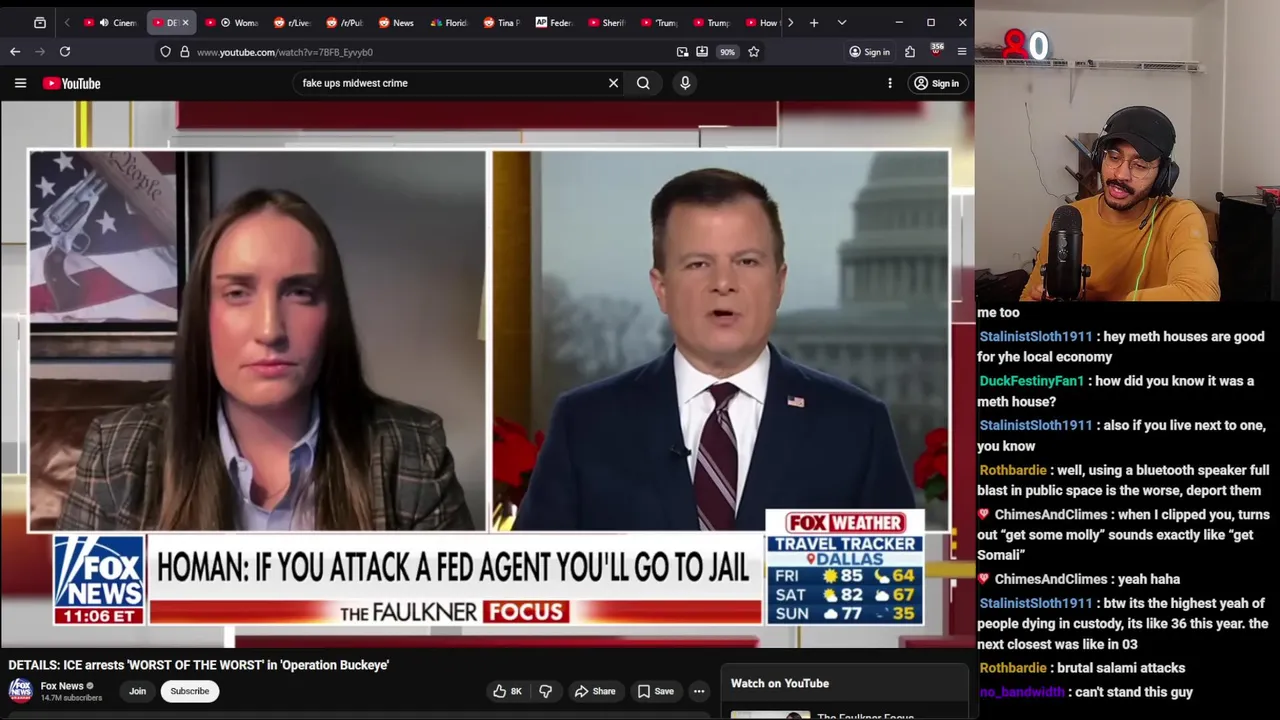Screen dimensions: 1280x720
Task: Reset the 90% zoom level badge
Action: 727,52
